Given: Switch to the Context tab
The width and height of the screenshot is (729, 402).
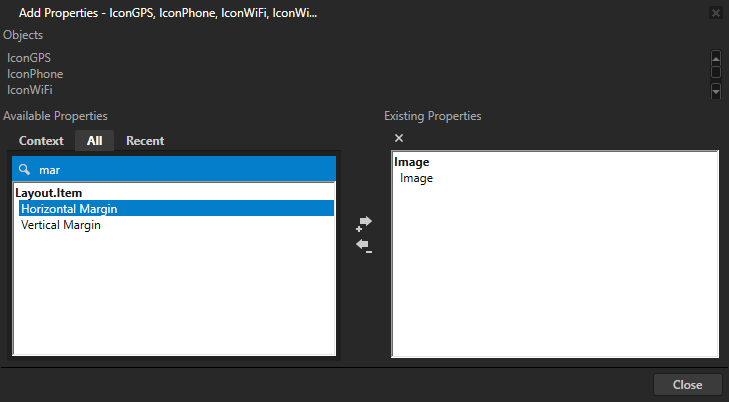Looking at the screenshot, I should pyautogui.click(x=41, y=141).
